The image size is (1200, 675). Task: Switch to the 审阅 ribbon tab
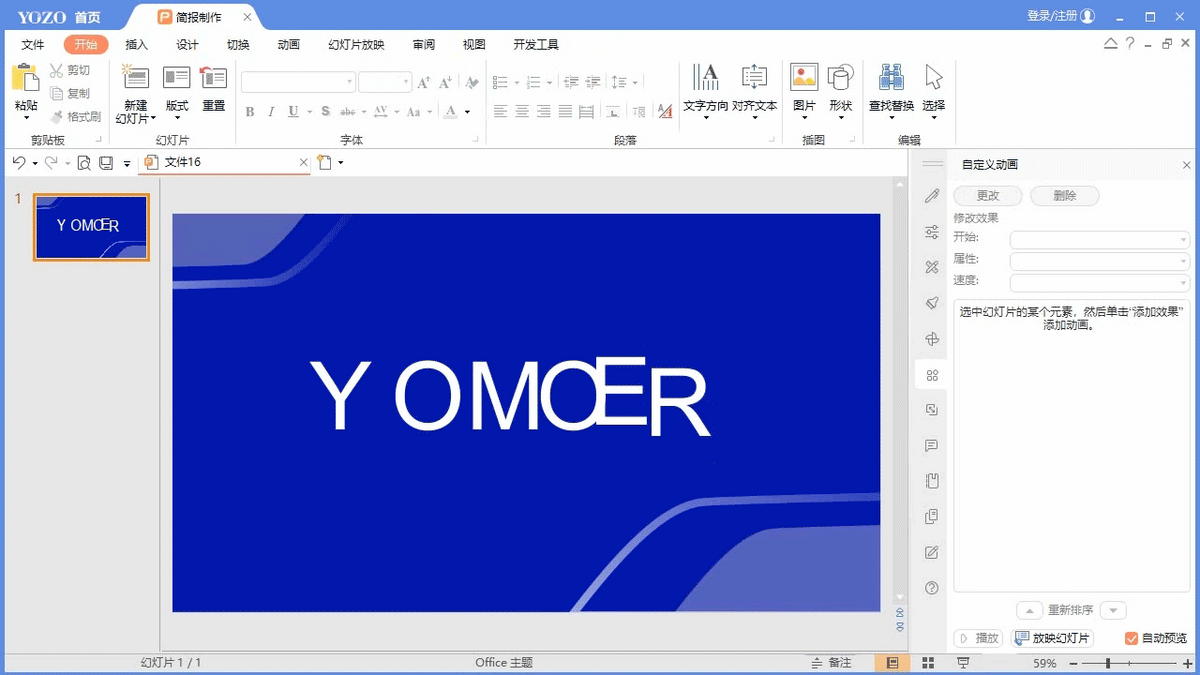coord(423,45)
